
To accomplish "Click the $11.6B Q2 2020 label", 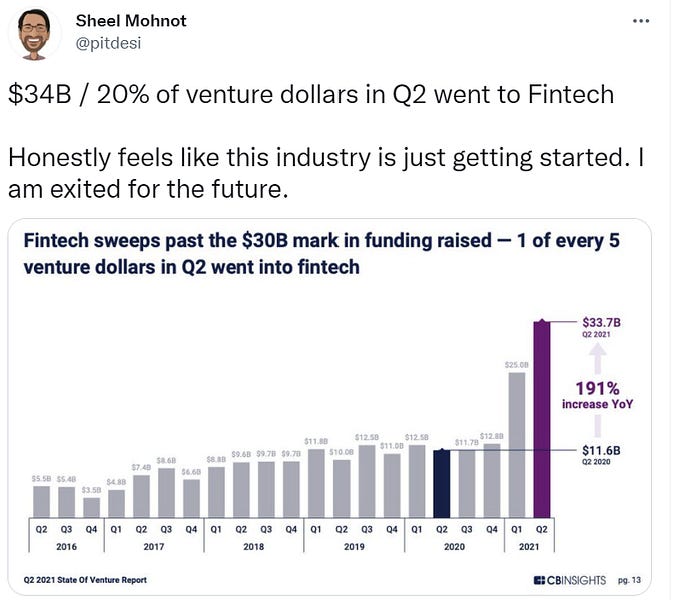I will pyautogui.click(x=601, y=455).
